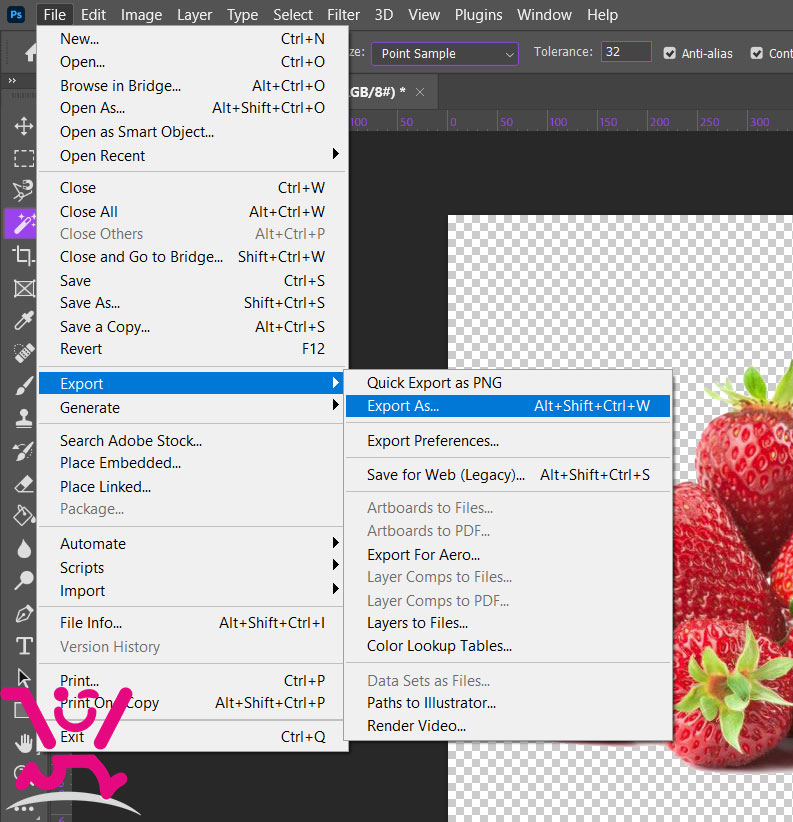Close the document tab
Viewport: 793px width, 822px height.
pos(420,92)
